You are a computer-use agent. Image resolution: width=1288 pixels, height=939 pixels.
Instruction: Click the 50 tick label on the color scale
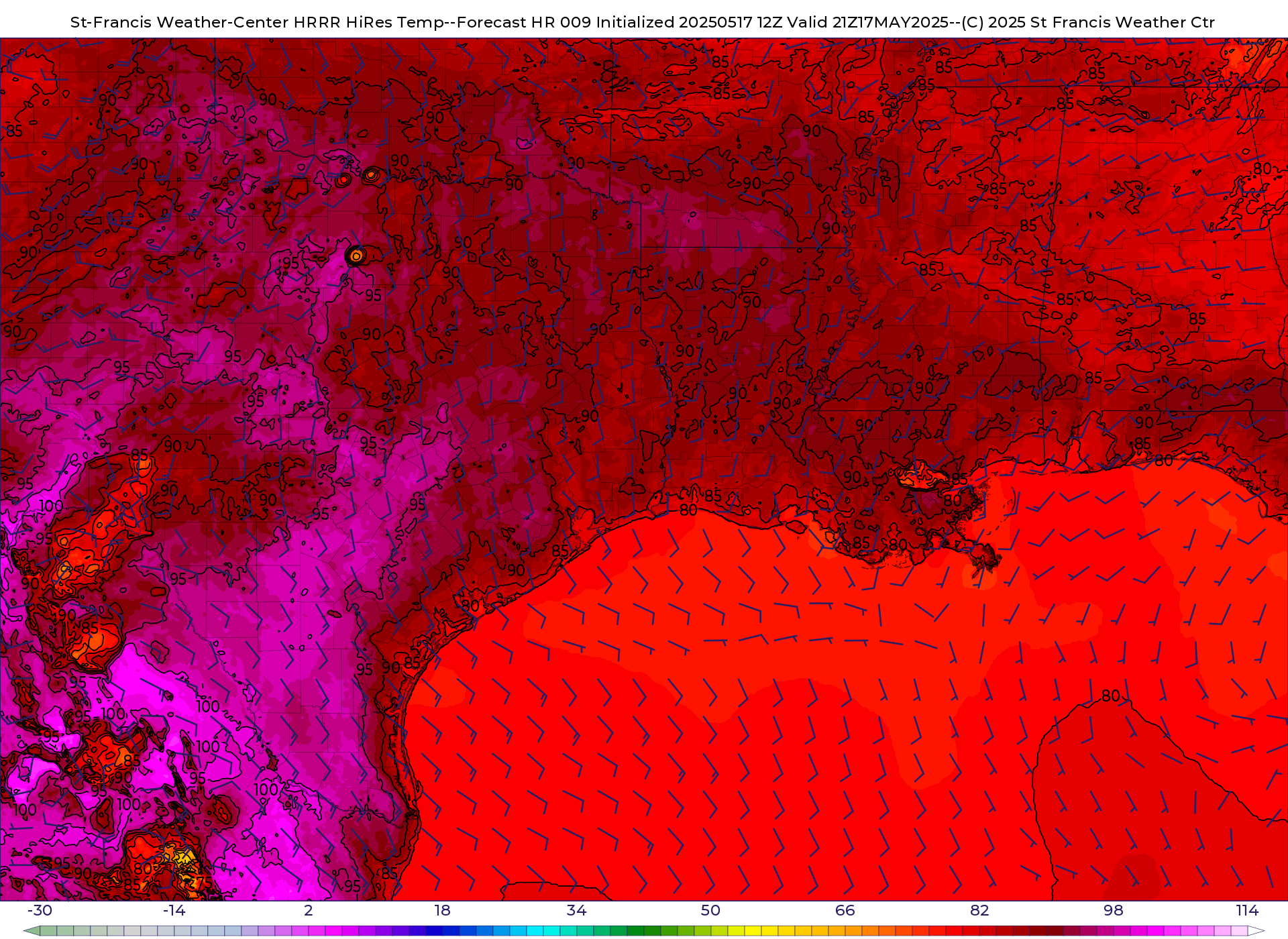[710, 910]
